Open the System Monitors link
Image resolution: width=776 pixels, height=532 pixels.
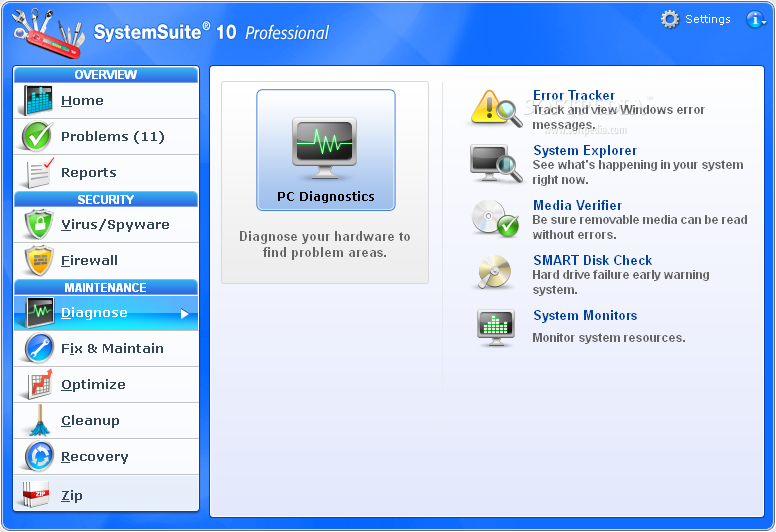[x=585, y=315]
